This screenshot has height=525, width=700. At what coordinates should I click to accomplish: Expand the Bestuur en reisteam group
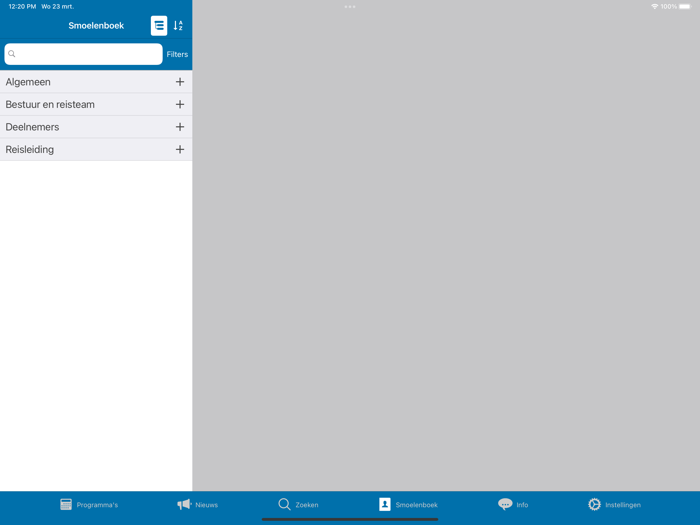coord(180,104)
